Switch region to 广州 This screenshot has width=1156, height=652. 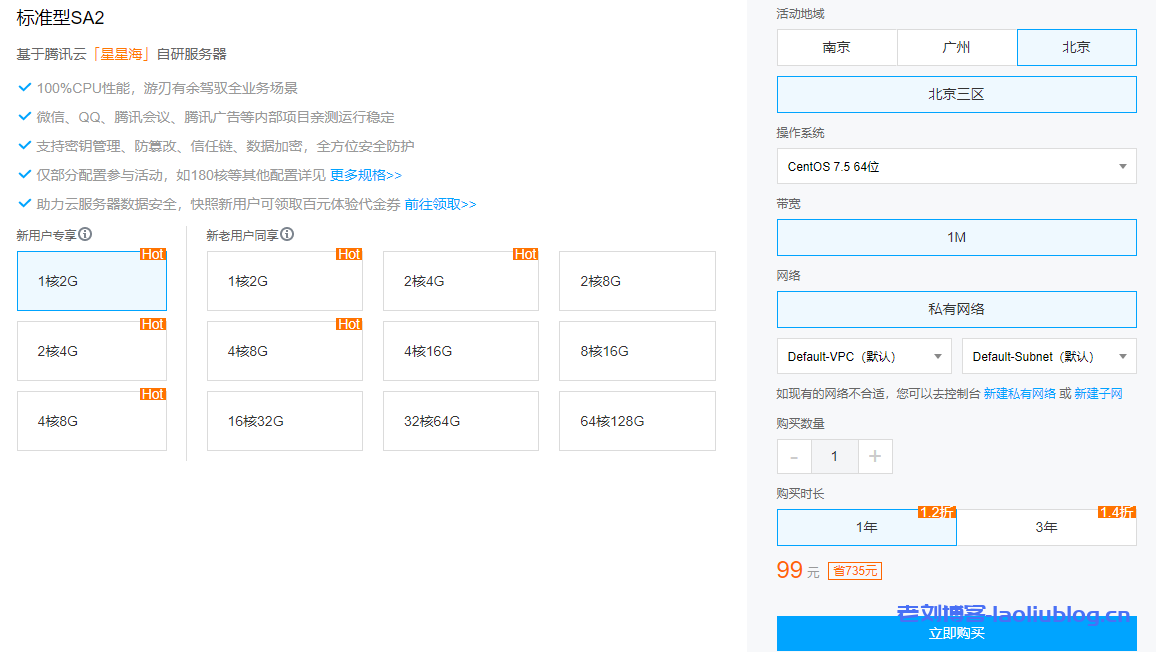tap(957, 47)
